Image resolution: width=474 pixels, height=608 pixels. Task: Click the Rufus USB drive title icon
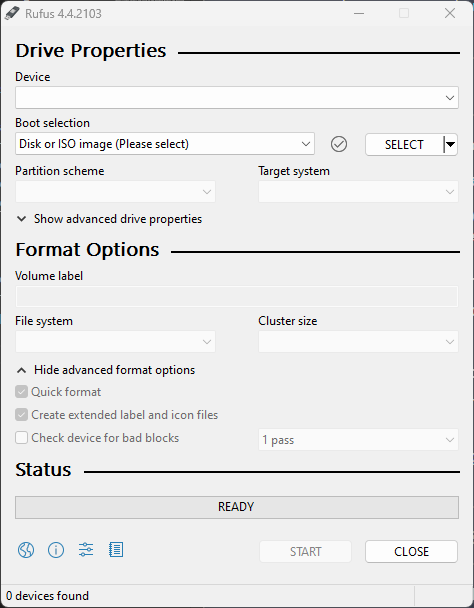click(x=12, y=13)
